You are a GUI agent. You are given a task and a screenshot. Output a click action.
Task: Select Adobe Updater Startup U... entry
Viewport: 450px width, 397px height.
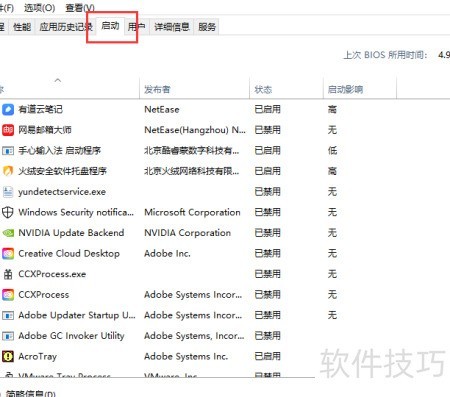pyautogui.click(x=77, y=315)
